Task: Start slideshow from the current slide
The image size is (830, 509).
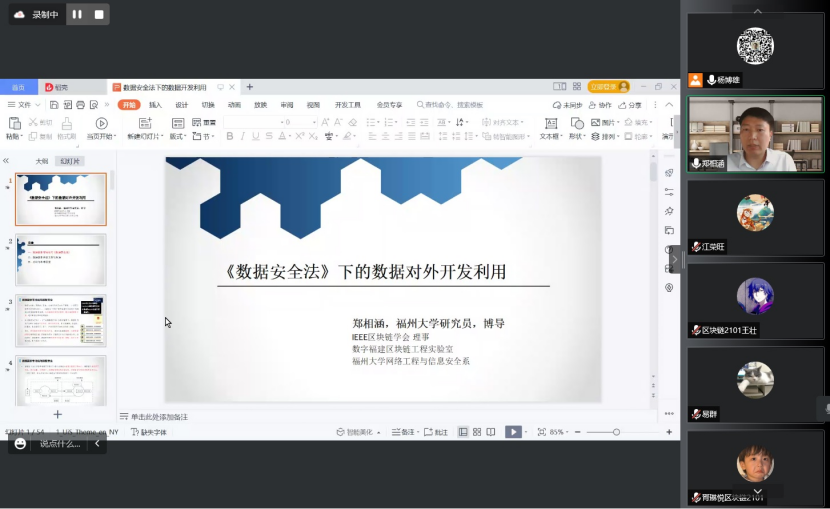Action: click(101, 123)
